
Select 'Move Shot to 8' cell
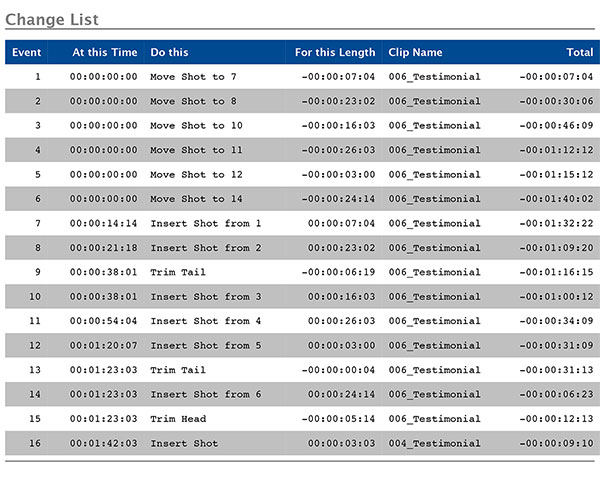click(x=193, y=101)
